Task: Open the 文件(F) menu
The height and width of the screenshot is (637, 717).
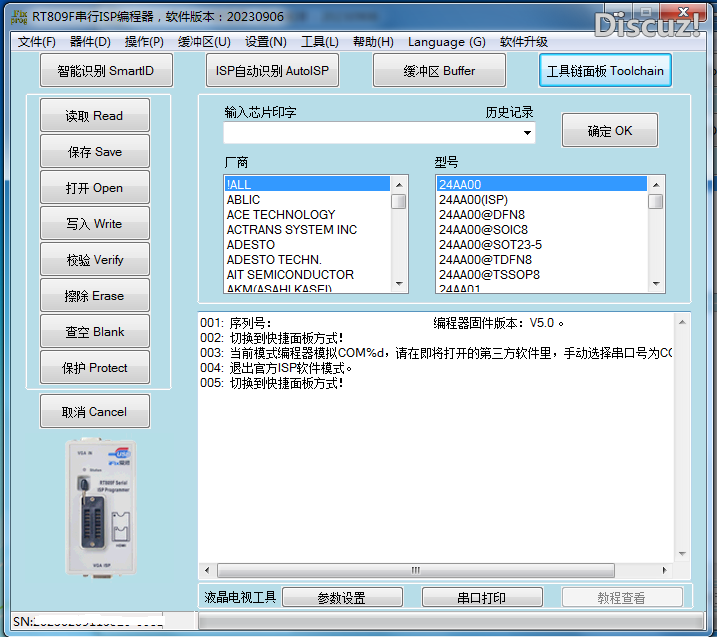Action: click(37, 42)
